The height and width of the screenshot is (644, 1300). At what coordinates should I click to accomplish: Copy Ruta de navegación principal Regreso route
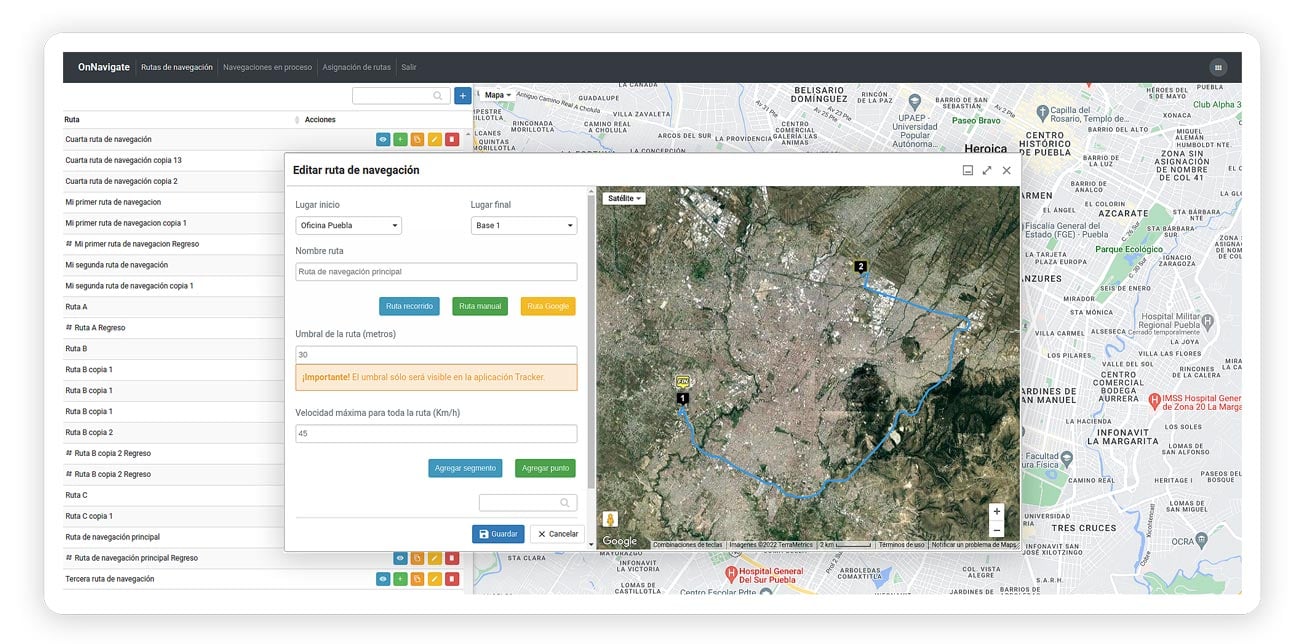pyautogui.click(x=417, y=558)
